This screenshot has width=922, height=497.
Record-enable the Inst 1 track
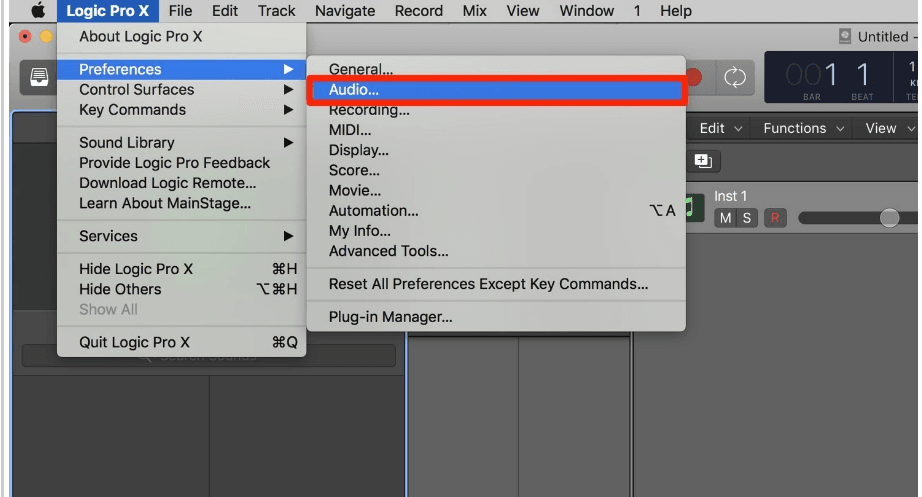click(x=775, y=218)
